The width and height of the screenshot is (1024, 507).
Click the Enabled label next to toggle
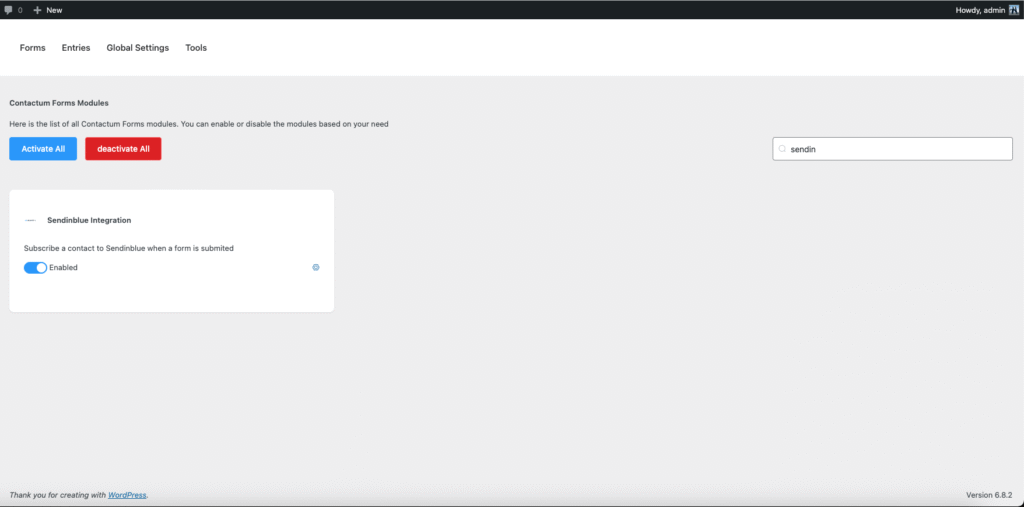(63, 267)
